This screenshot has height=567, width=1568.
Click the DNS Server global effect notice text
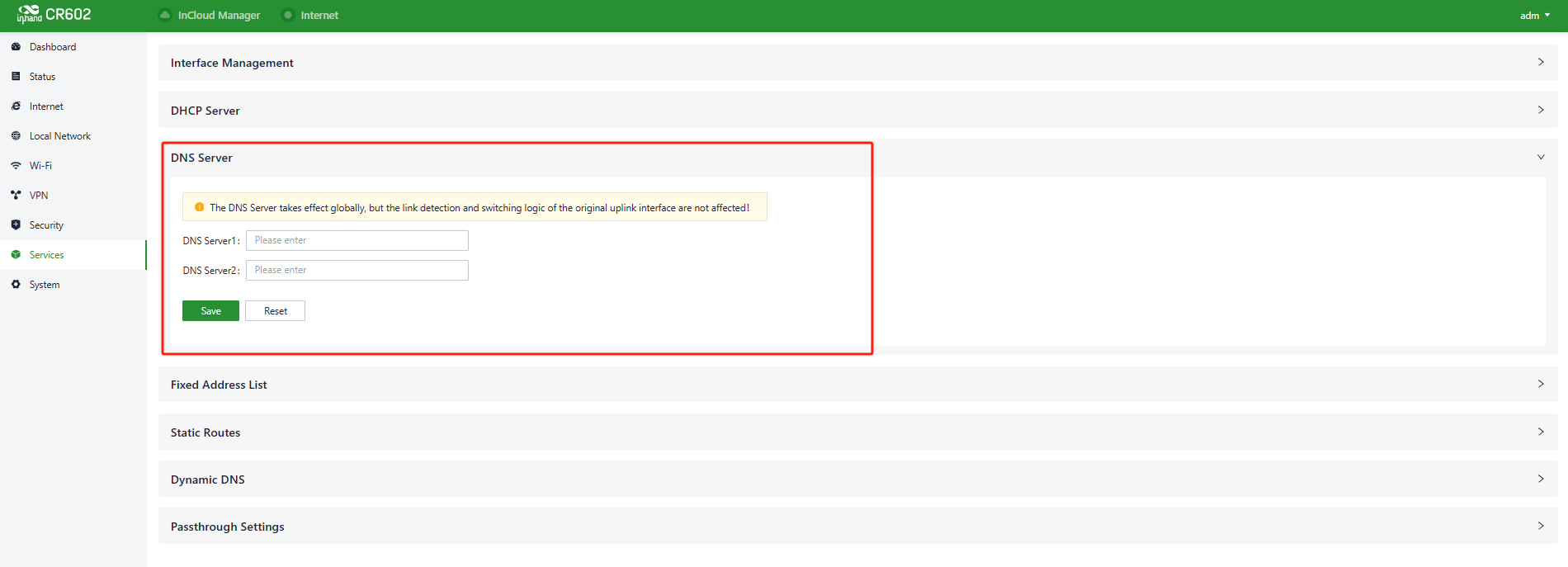[479, 208]
